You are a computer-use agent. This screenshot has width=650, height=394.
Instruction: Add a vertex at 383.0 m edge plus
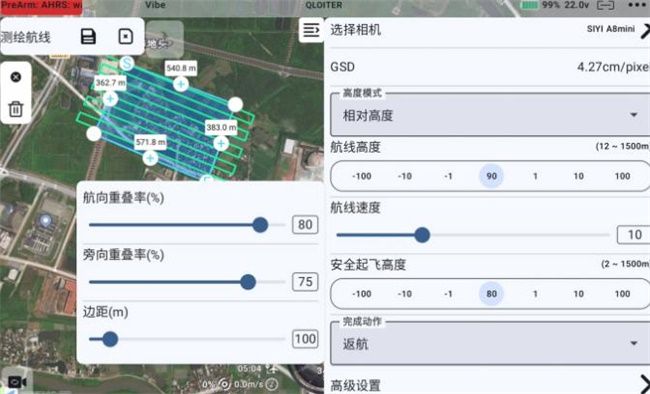221,143
